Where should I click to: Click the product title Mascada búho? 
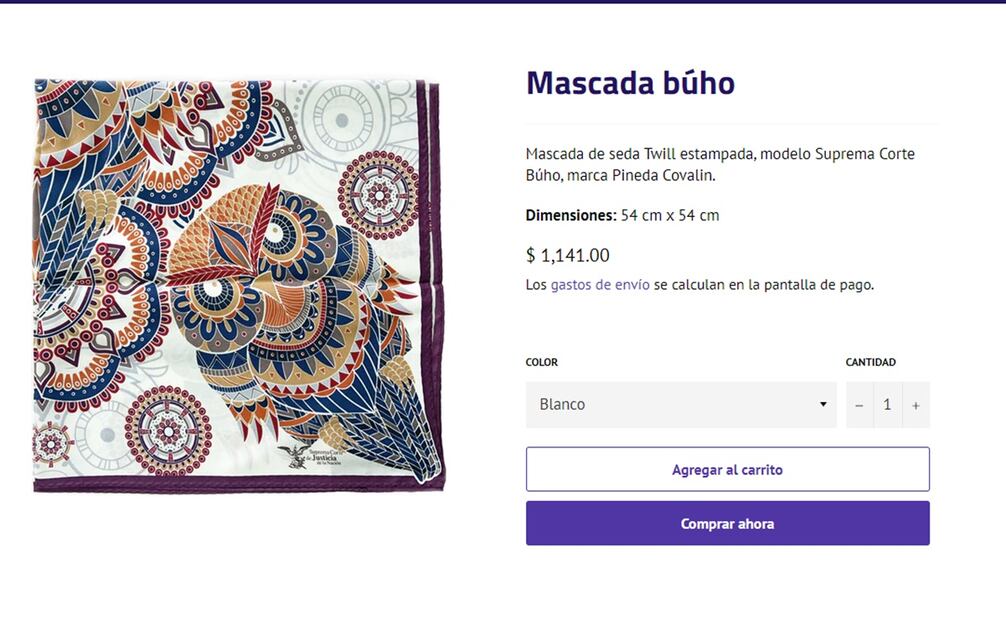[630, 83]
